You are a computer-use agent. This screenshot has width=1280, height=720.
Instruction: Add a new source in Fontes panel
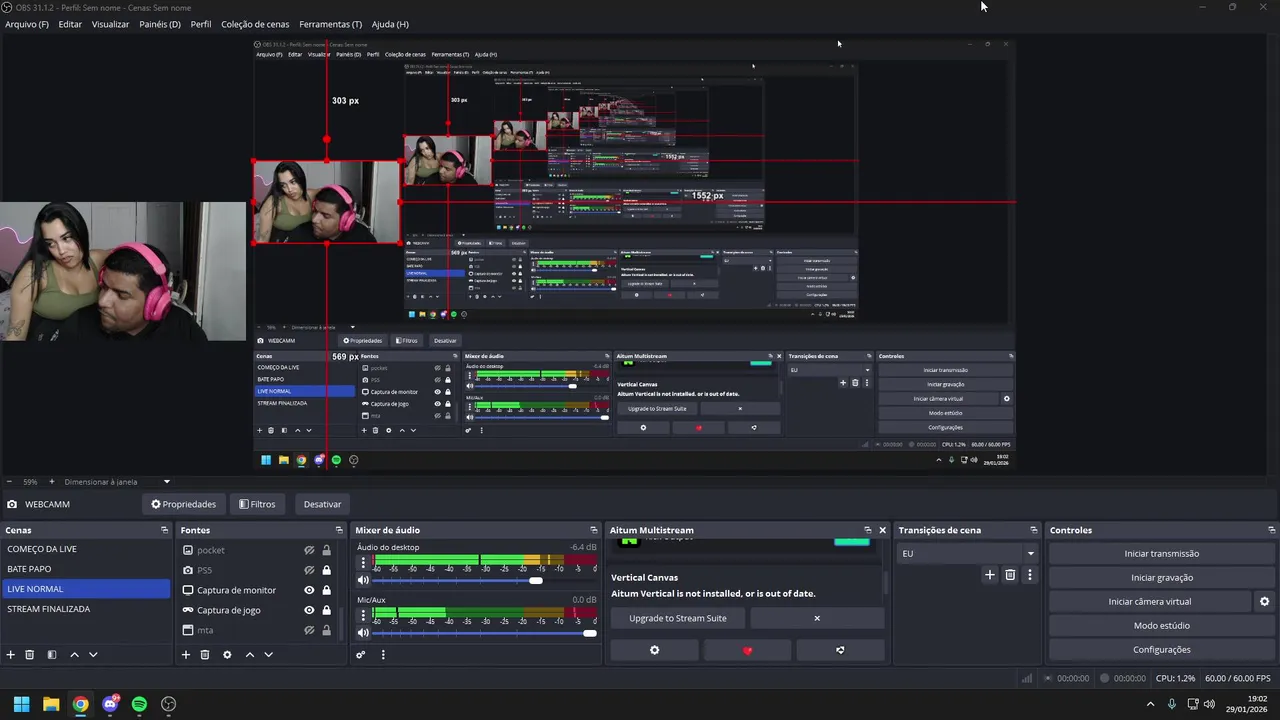185,655
